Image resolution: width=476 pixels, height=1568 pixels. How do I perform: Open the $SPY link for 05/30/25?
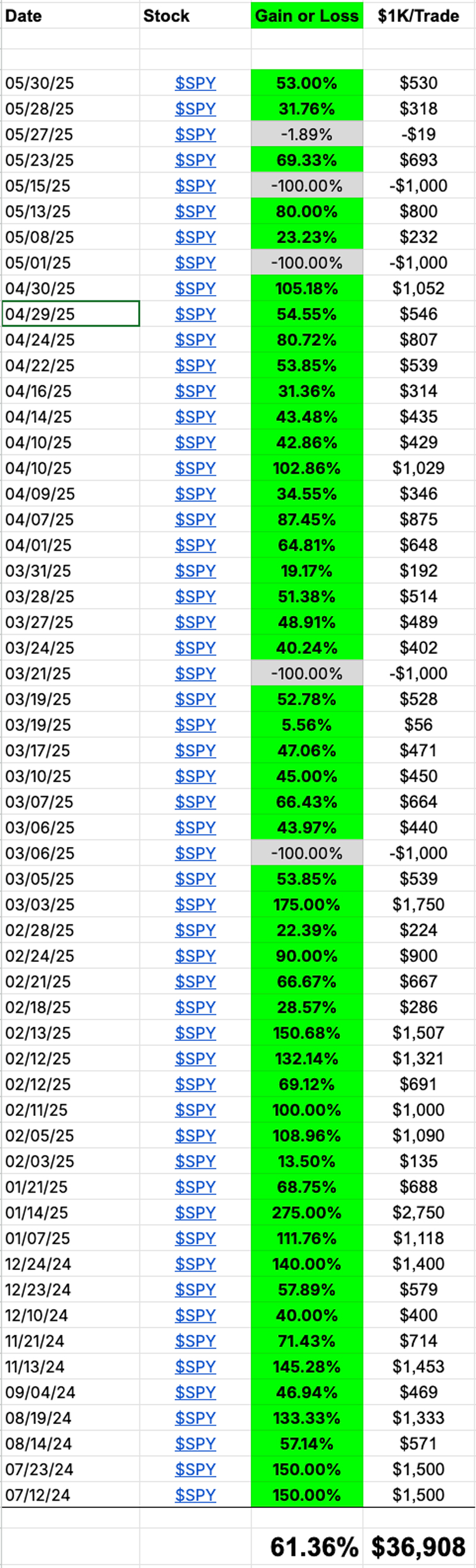tap(195, 83)
